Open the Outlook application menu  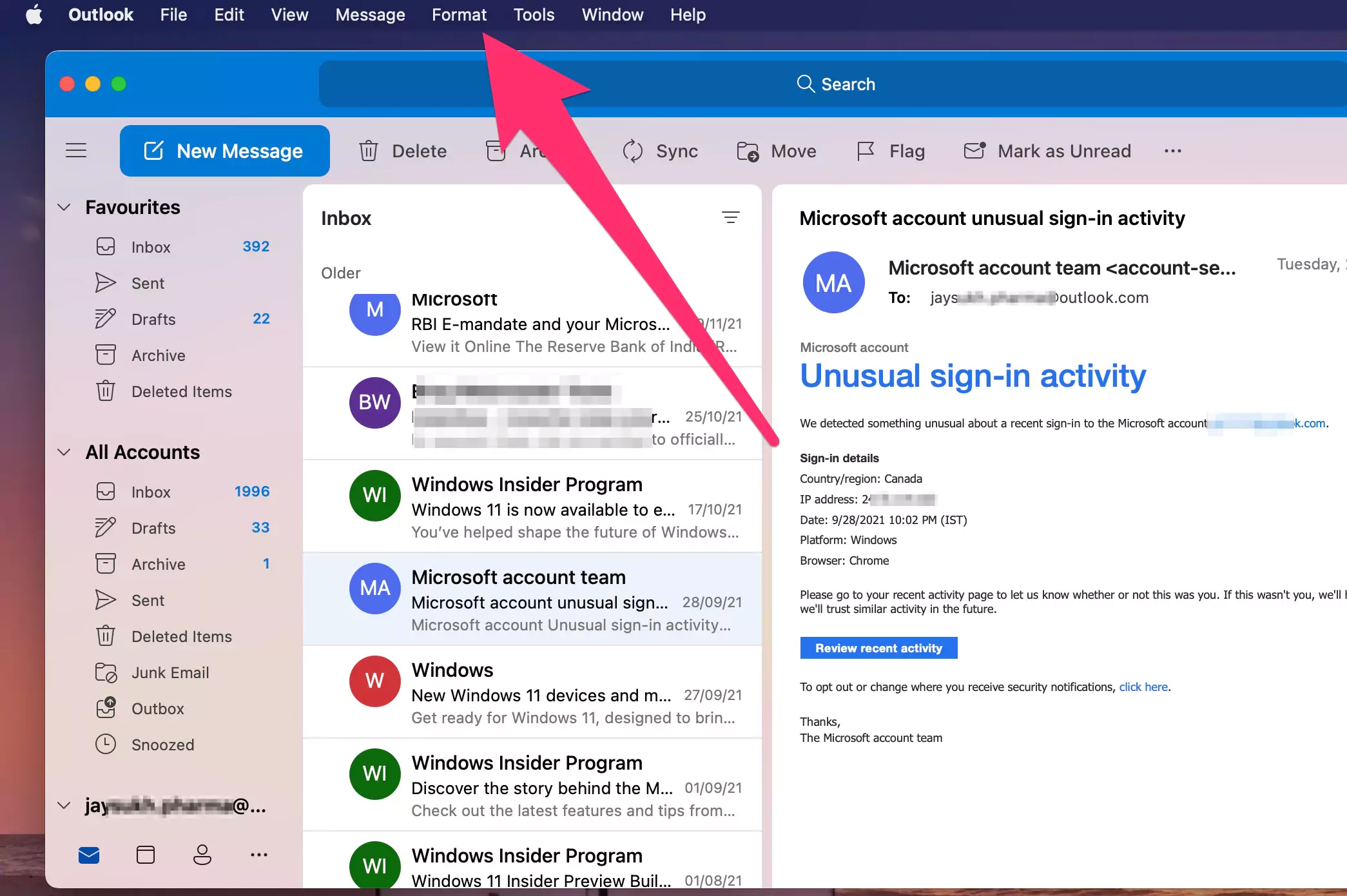[x=101, y=14]
